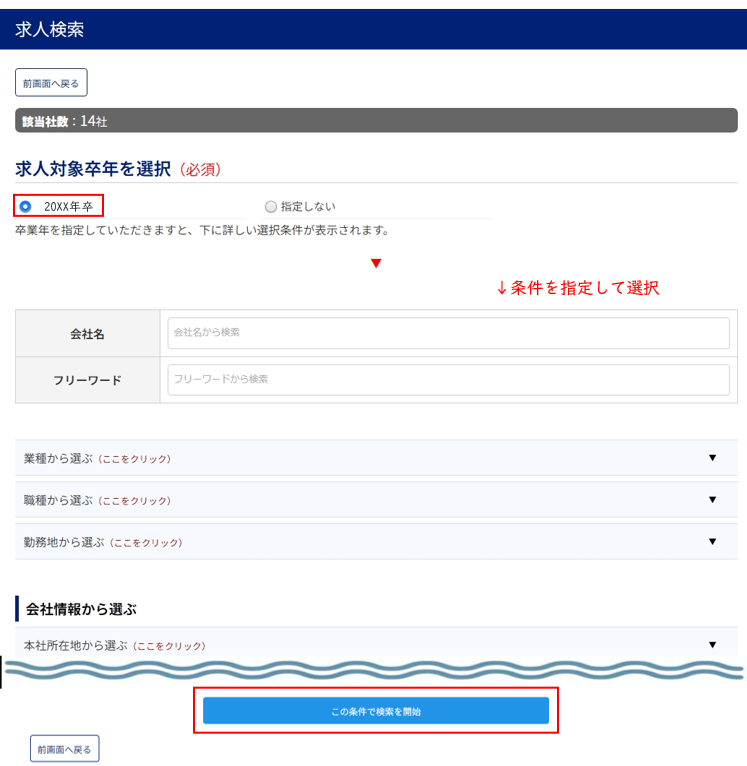Click the triangle icon on 職種から選ぶ row
The width and height of the screenshot is (747, 766).
[712, 500]
